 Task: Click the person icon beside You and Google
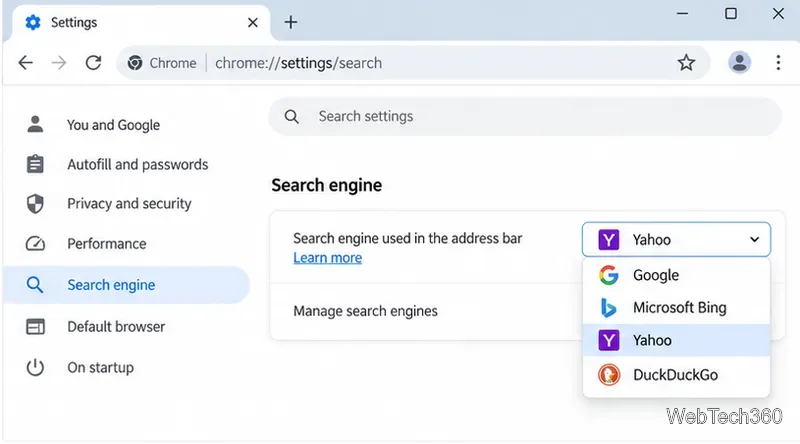click(35, 124)
